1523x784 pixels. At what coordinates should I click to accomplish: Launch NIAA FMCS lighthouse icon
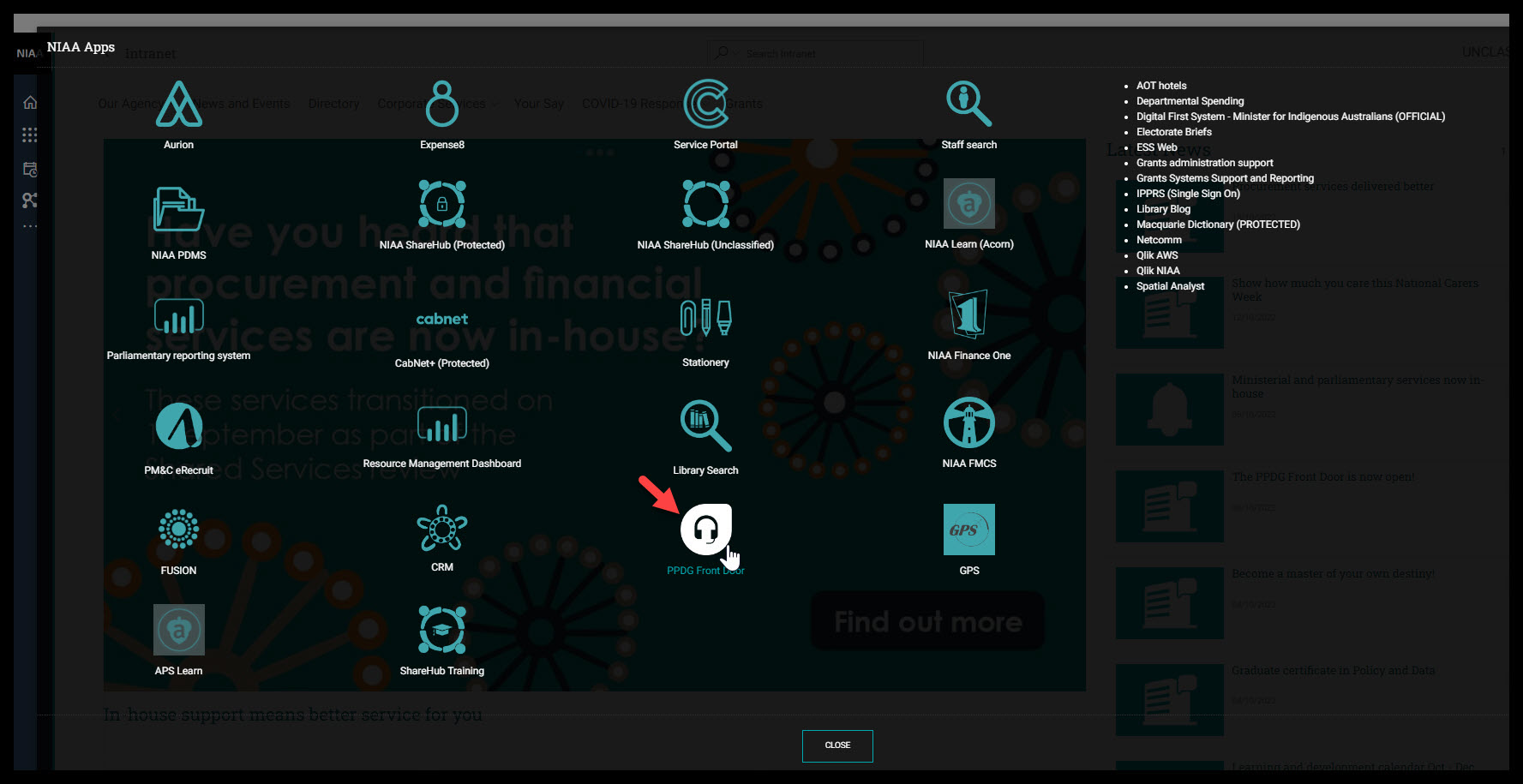(969, 422)
